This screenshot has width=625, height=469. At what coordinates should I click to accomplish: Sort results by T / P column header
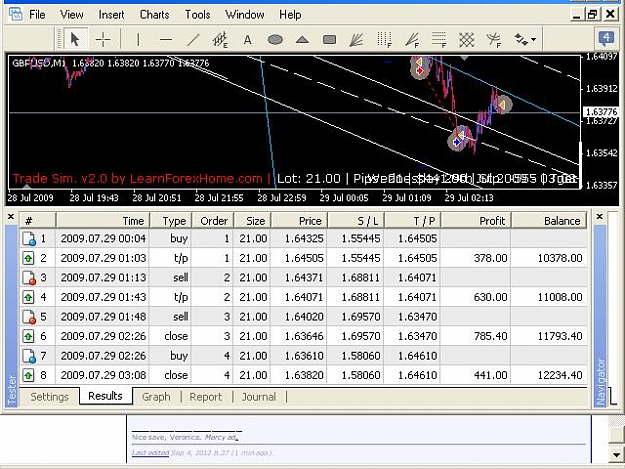[413, 221]
